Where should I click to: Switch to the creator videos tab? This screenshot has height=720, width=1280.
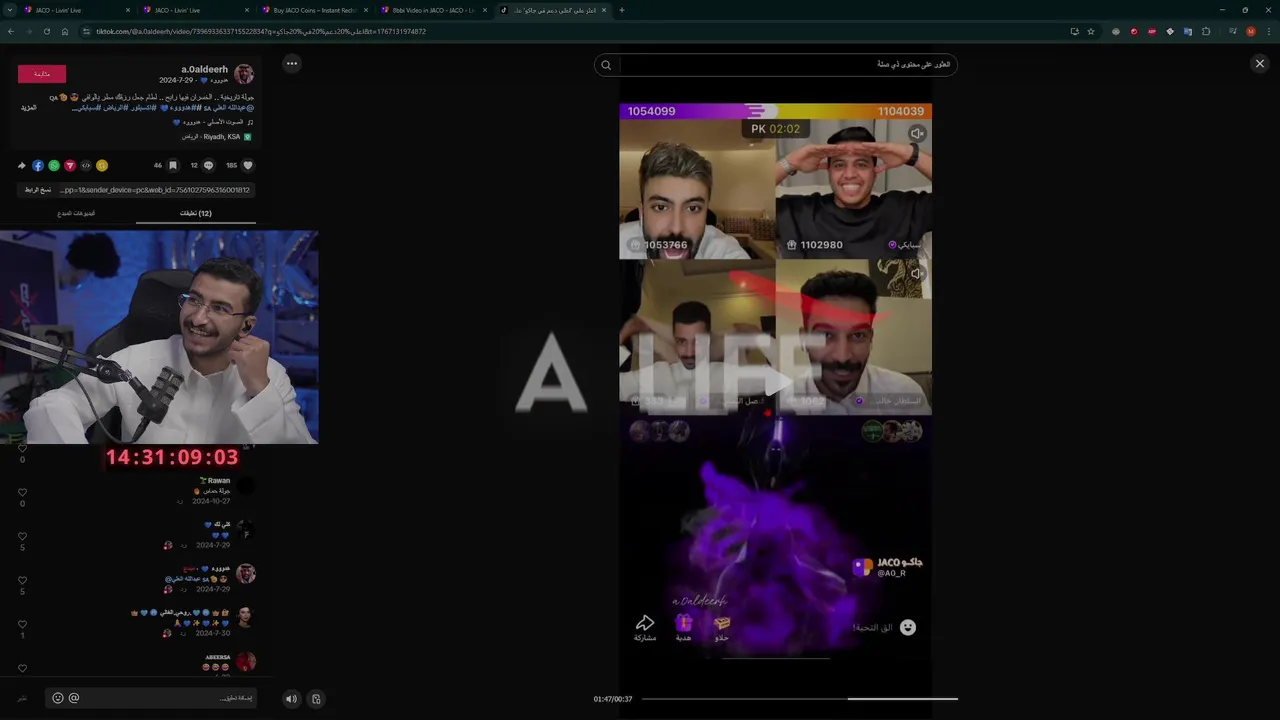point(76,213)
